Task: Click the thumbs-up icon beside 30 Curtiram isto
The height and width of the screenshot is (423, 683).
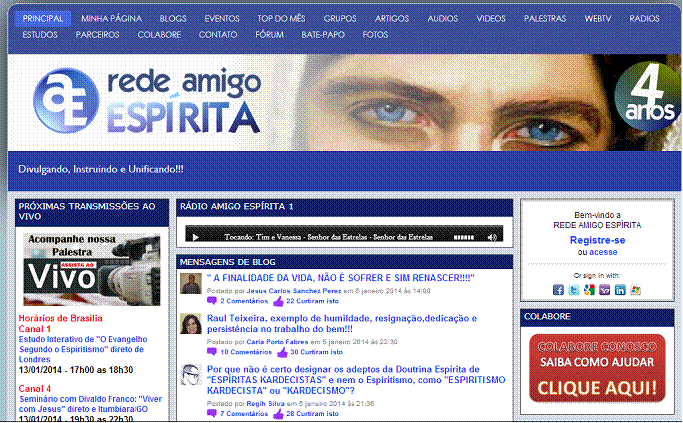Action: pyautogui.click(x=282, y=352)
